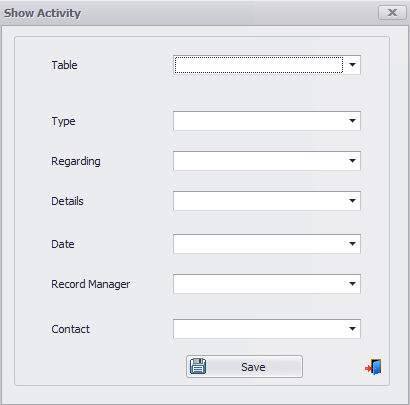The width and height of the screenshot is (410, 405).
Task: Open the Table dropdown arrow
Action: (x=352, y=65)
